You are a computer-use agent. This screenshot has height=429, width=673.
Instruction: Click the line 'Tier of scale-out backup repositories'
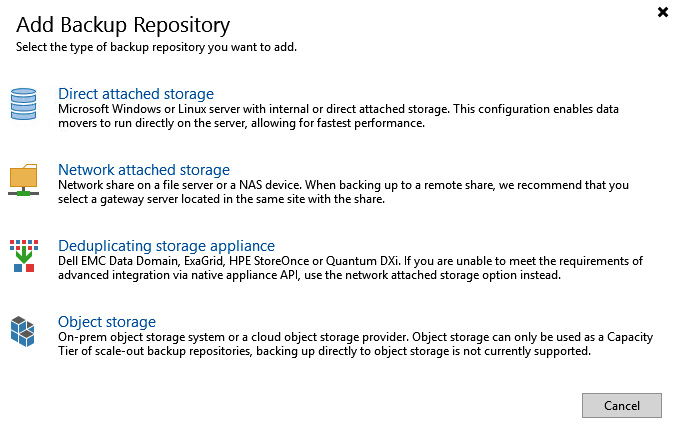coord(324,351)
